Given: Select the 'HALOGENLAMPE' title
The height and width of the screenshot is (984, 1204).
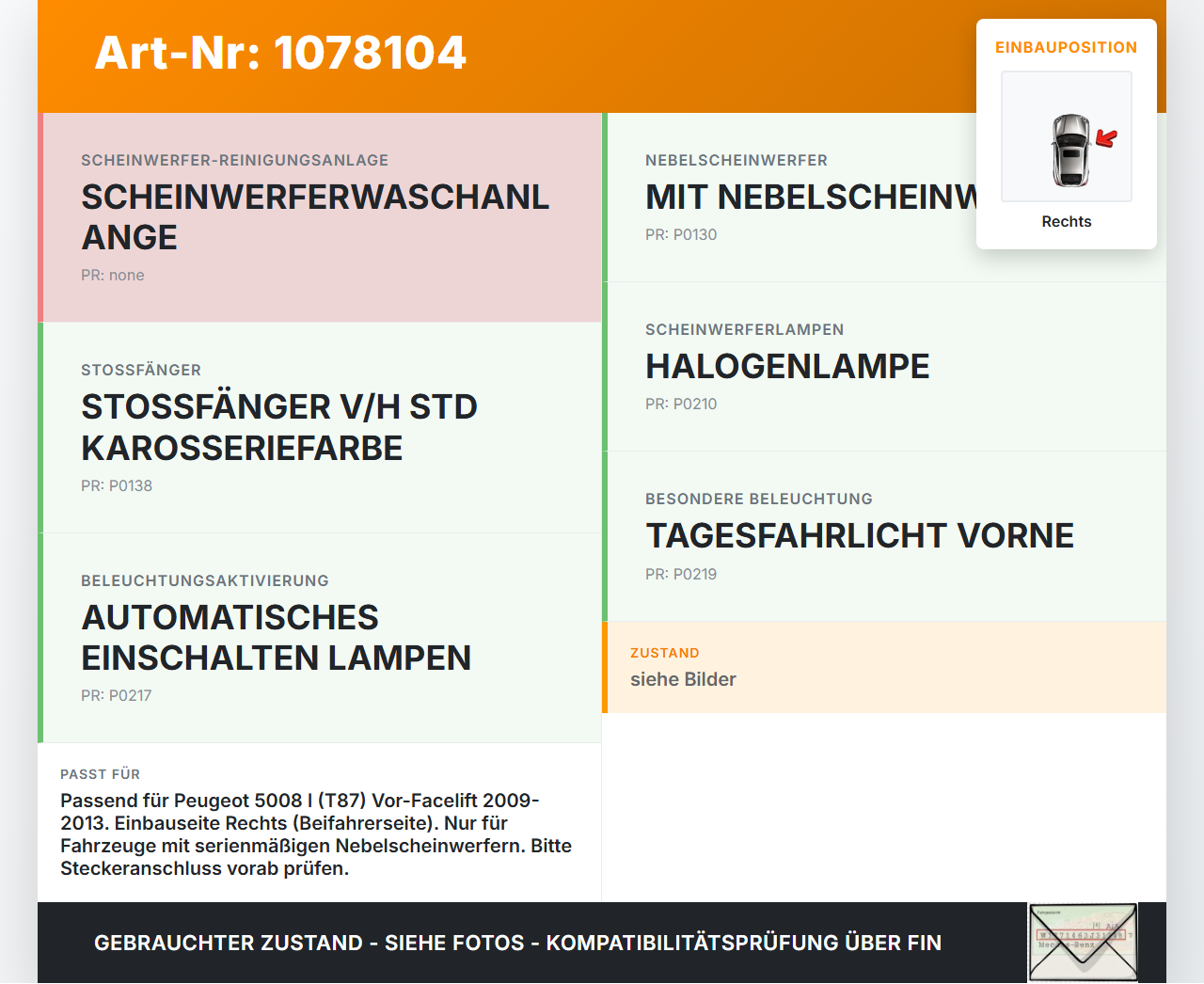Looking at the screenshot, I should (787, 367).
